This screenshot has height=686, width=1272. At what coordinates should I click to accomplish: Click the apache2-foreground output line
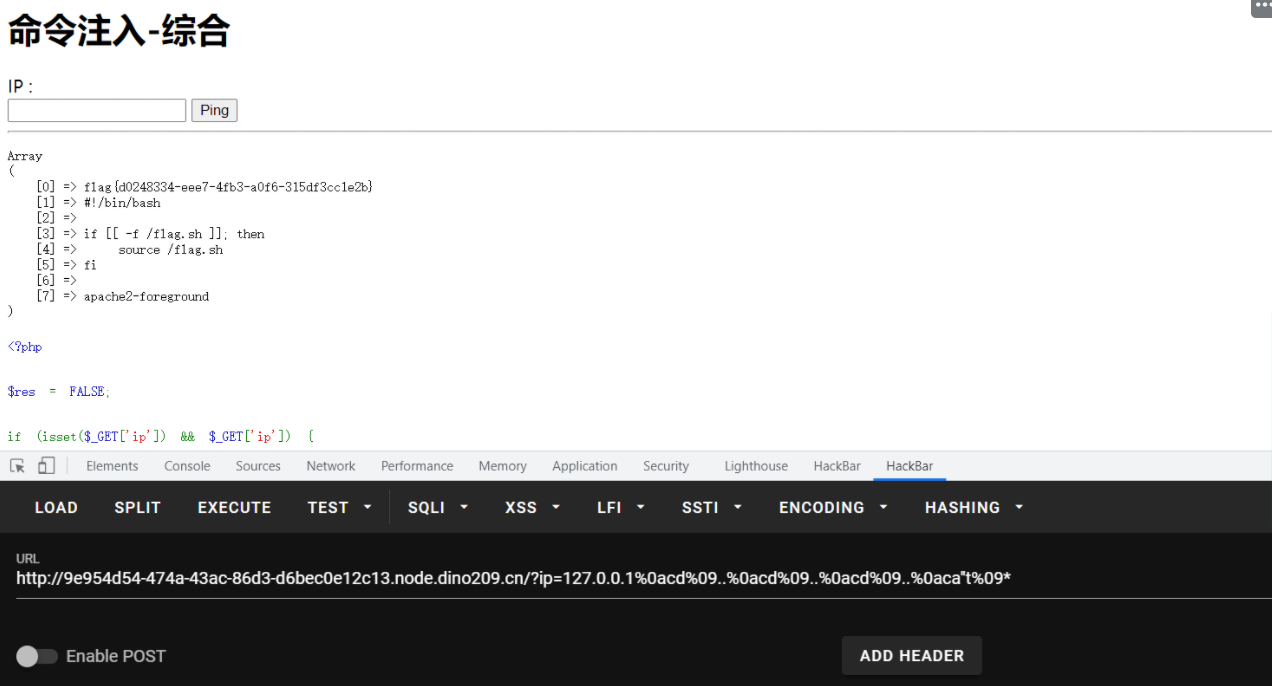click(x=146, y=297)
